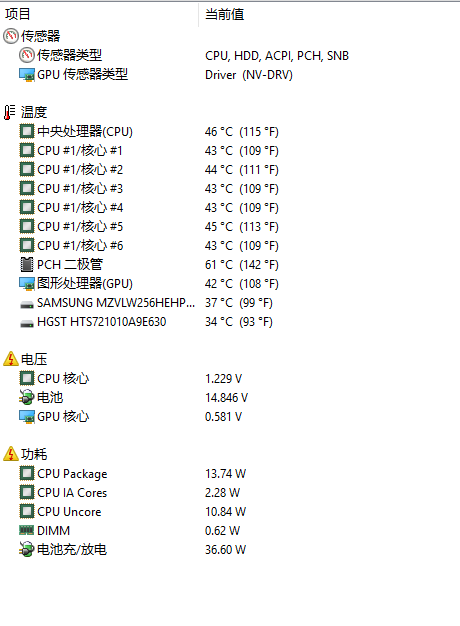Select the CPU Package row label
This screenshot has height=626, width=460.
[72, 474]
